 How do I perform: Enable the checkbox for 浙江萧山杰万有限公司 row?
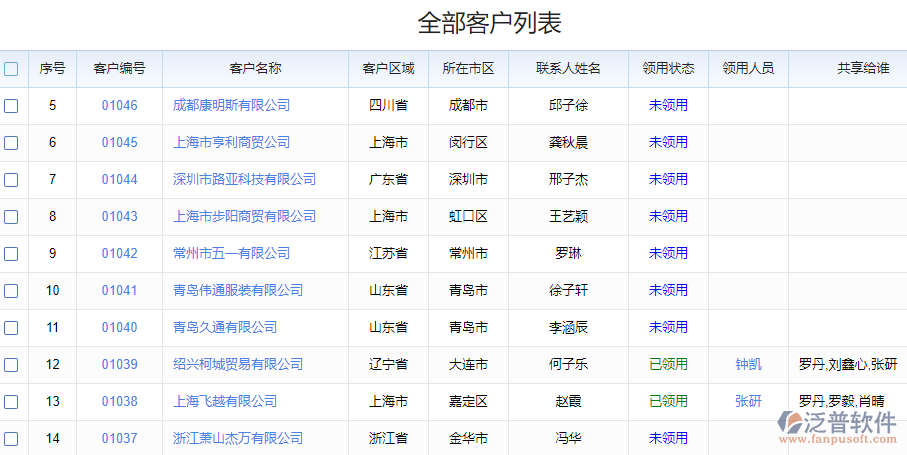pyautogui.click(x=11, y=439)
